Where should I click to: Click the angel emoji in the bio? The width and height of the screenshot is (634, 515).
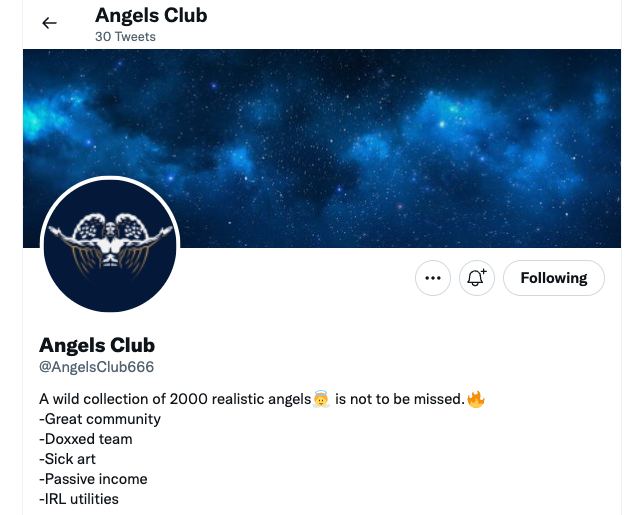pyautogui.click(x=321, y=399)
